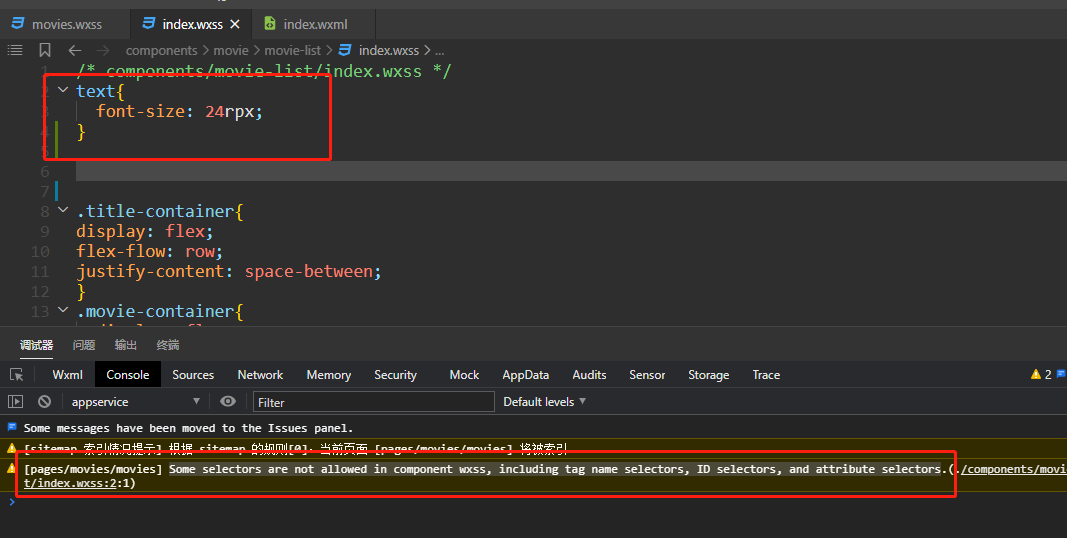1067x538 pixels.
Task: Open the Sensor devtools tab
Action: click(647, 375)
